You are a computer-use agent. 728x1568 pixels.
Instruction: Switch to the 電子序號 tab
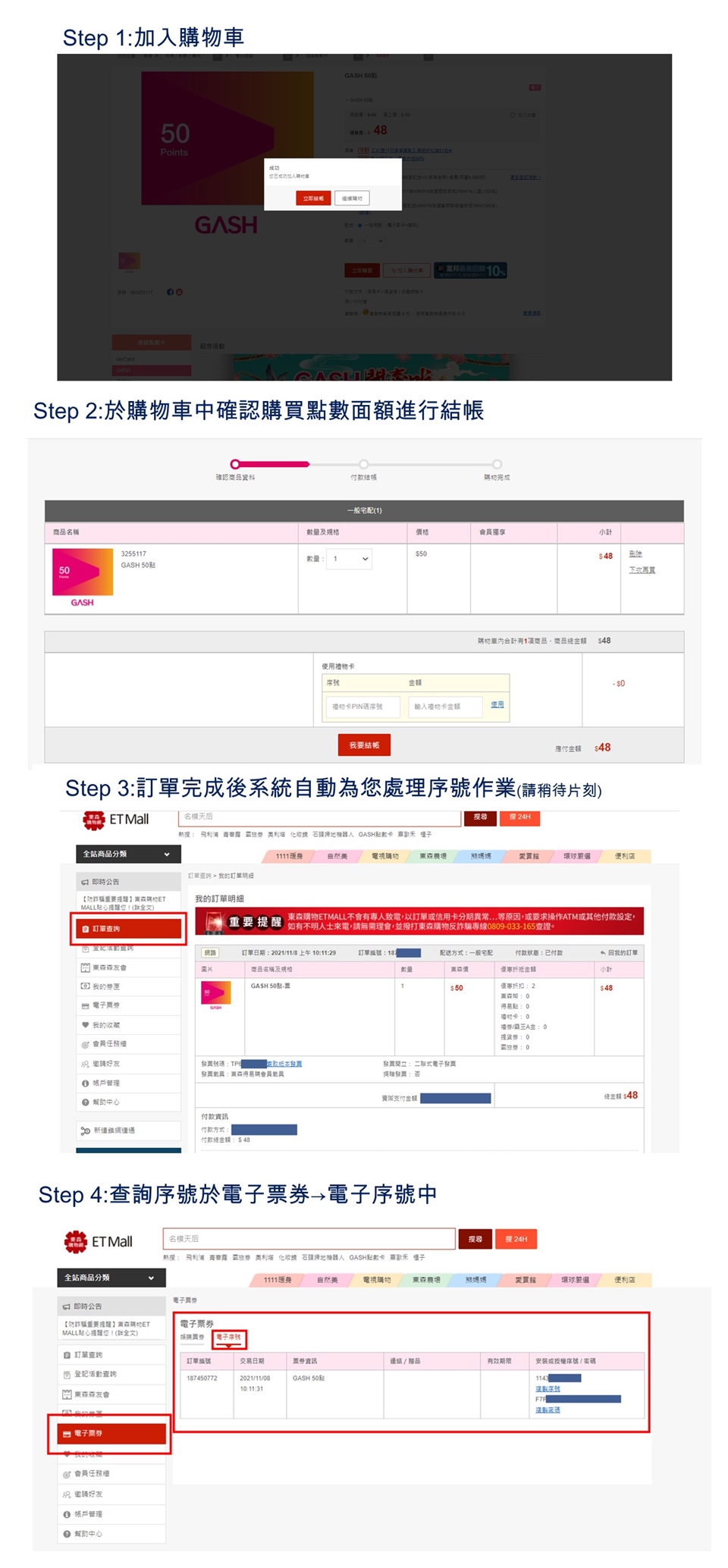click(x=228, y=1337)
